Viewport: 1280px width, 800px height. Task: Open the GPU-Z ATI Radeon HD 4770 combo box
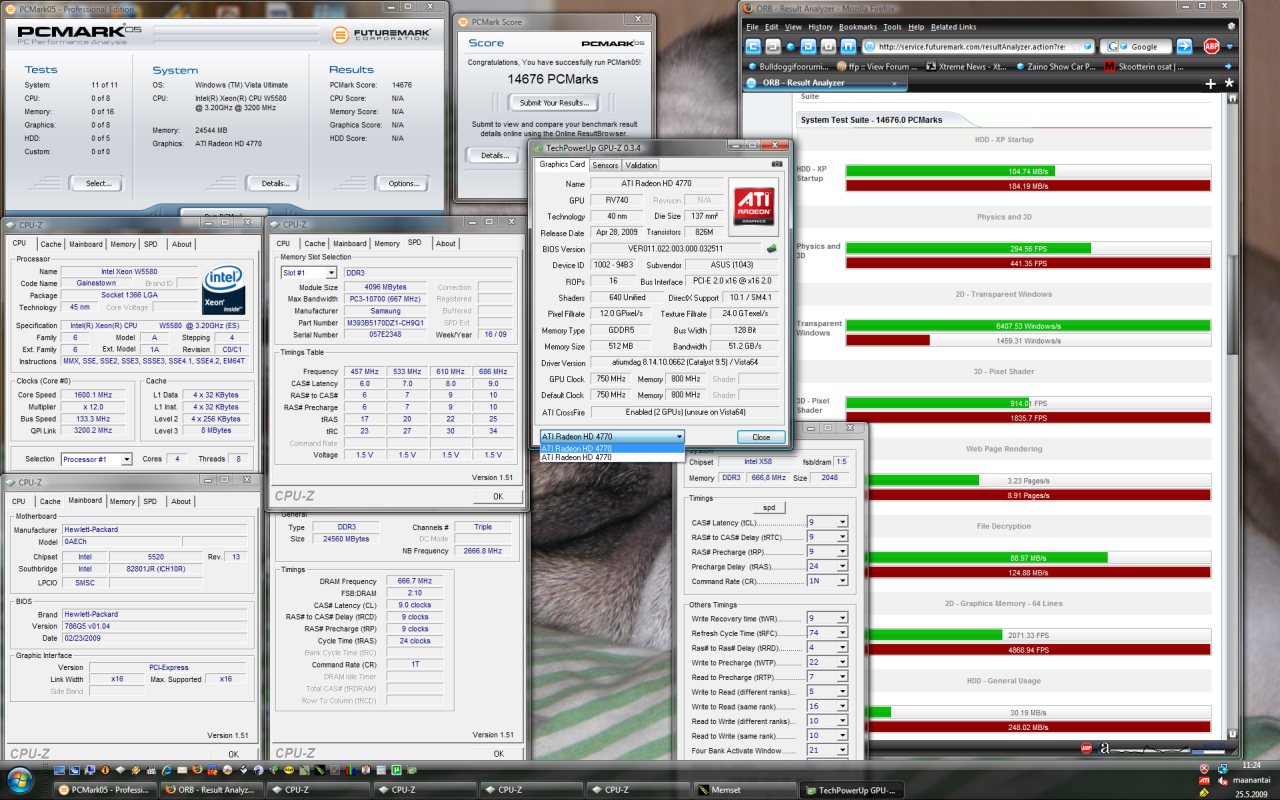click(x=612, y=437)
